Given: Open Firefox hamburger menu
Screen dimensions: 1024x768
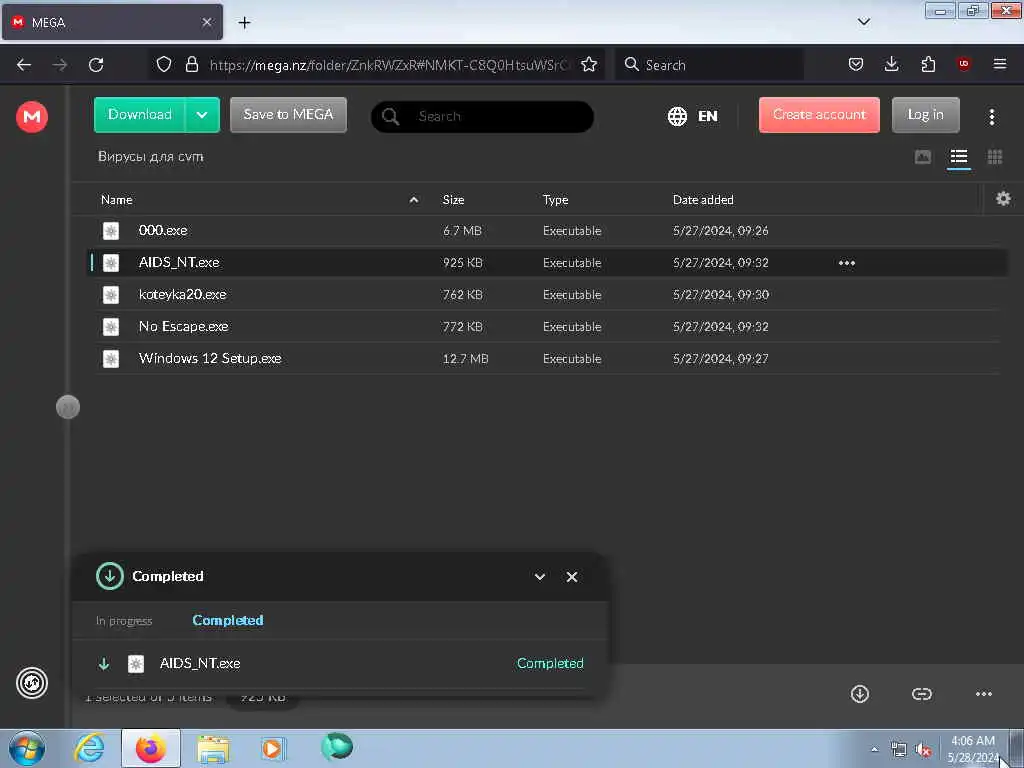Looking at the screenshot, I should (999, 64).
